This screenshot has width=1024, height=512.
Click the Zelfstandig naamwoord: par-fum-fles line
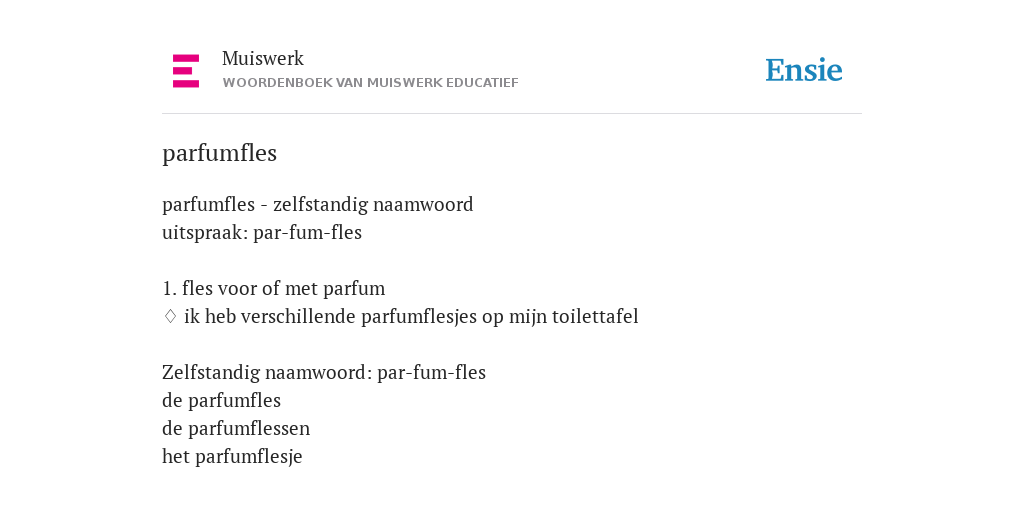[x=324, y=372]
